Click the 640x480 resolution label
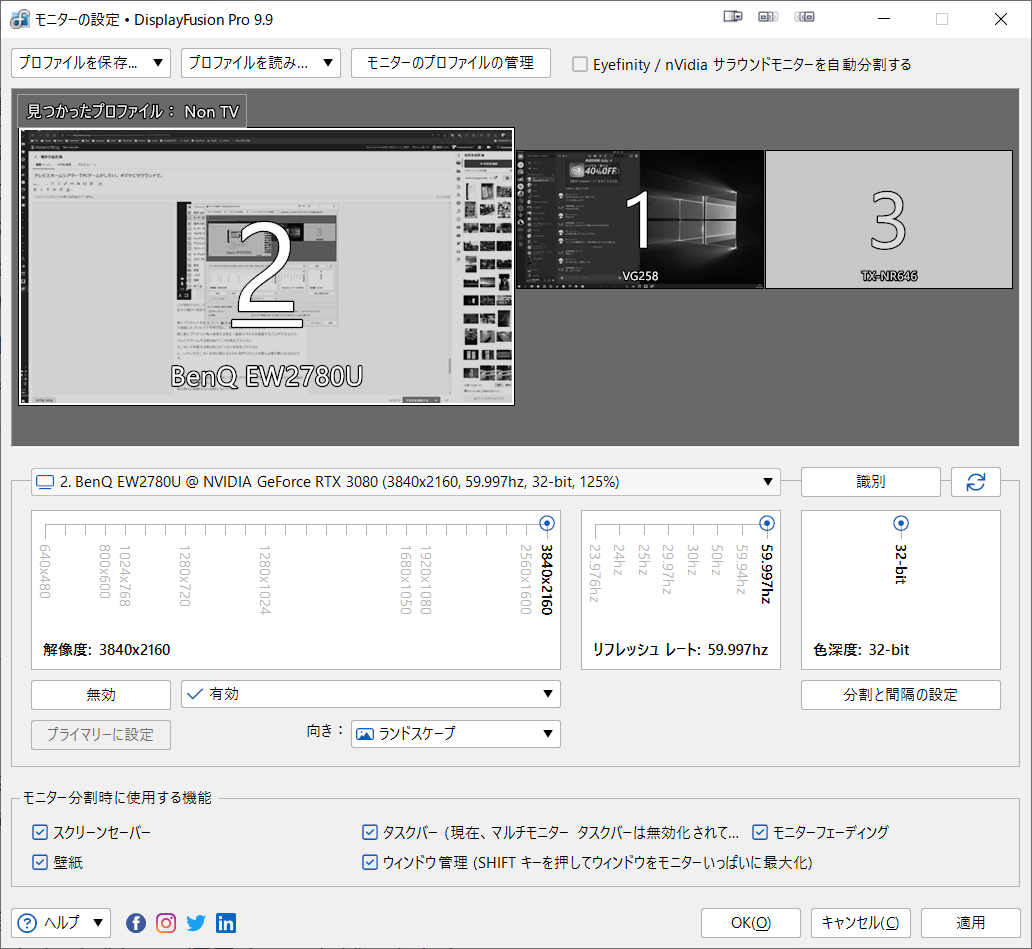Viewport: 1032px width, 949px height. (x=45, y=571)
